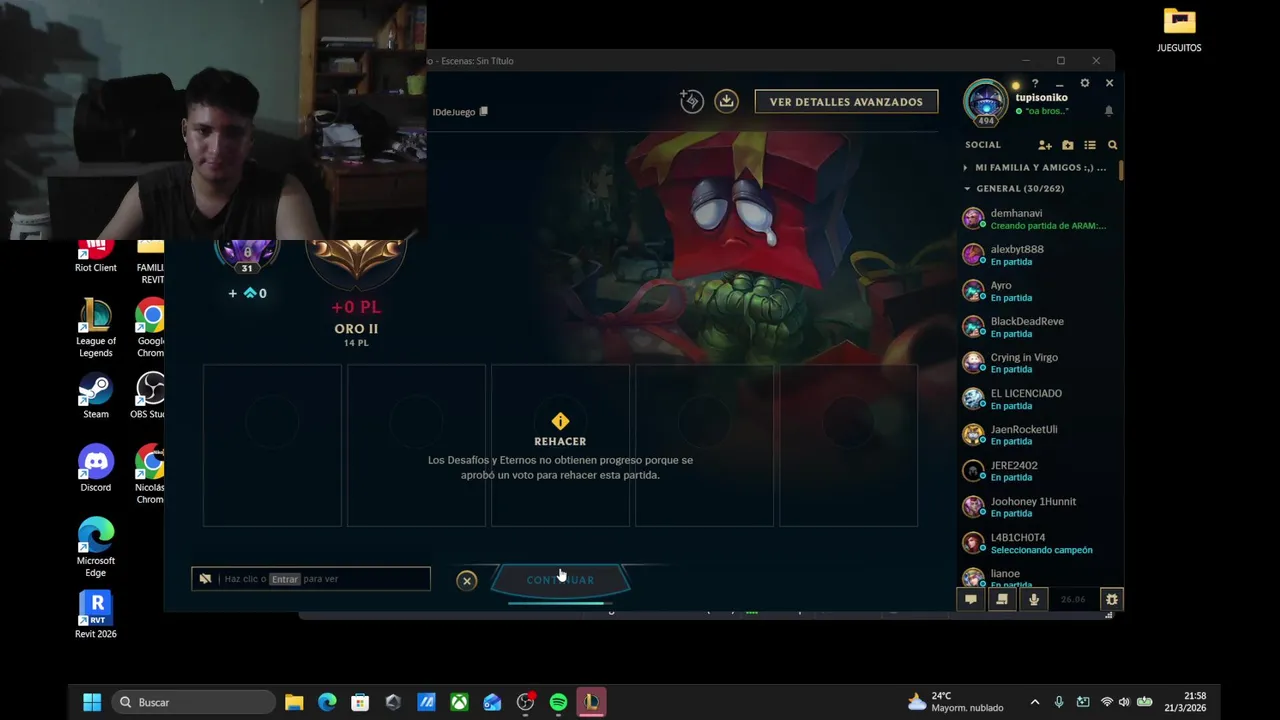Click the circular highlight icon beside download

(x=692, y=101)
